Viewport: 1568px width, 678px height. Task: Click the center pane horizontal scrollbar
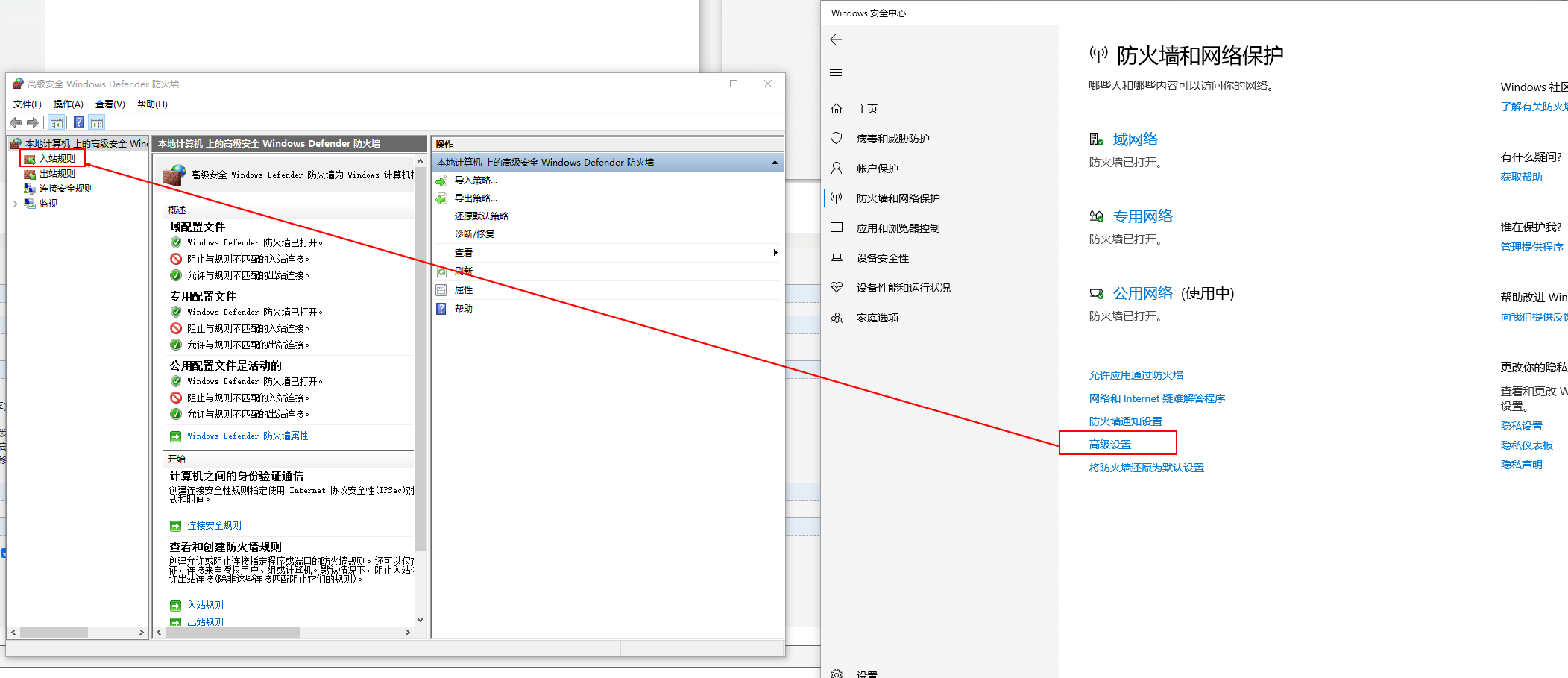232,633
